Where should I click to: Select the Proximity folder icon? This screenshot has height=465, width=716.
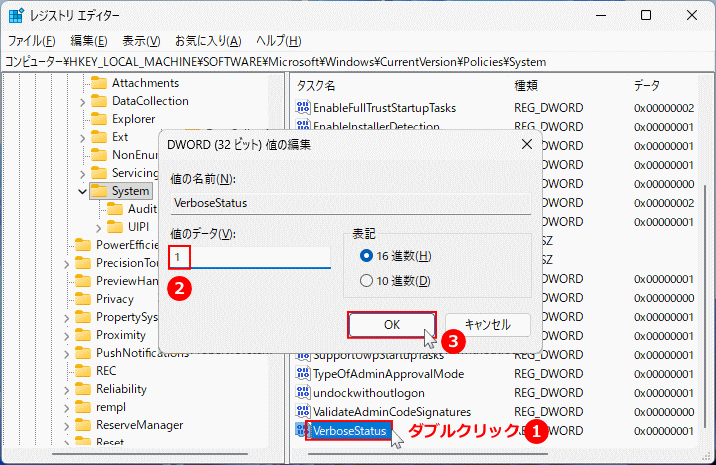coord(83,335)
